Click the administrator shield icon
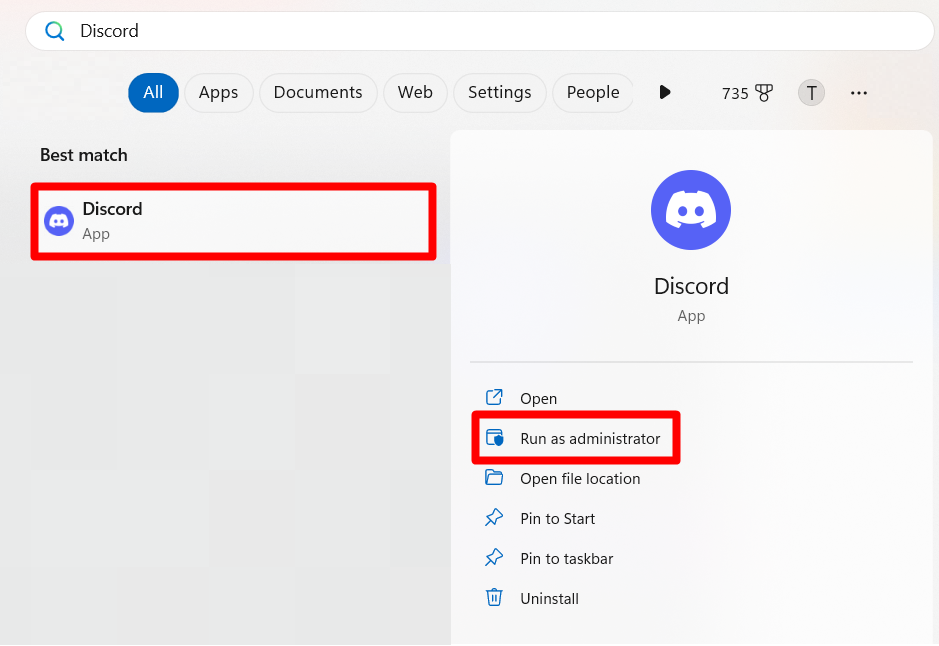The width and height of the screenshot is (939, 646). tap(494, 438)
